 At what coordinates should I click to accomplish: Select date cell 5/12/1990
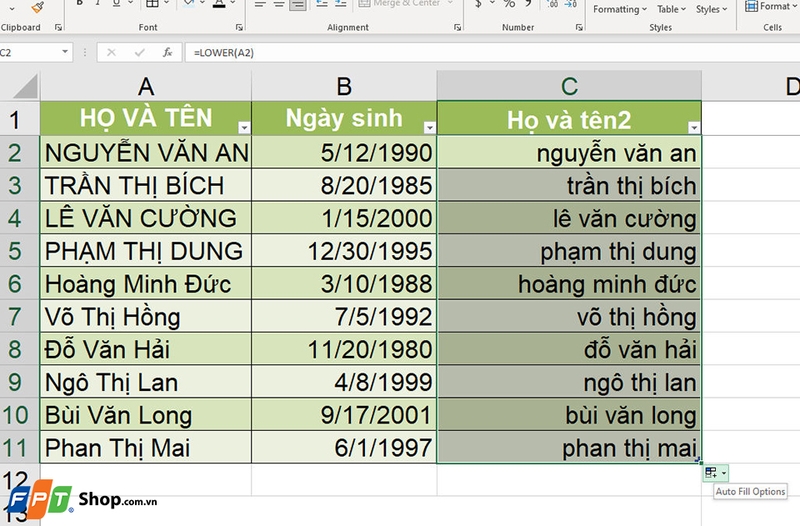pos(344,152)
